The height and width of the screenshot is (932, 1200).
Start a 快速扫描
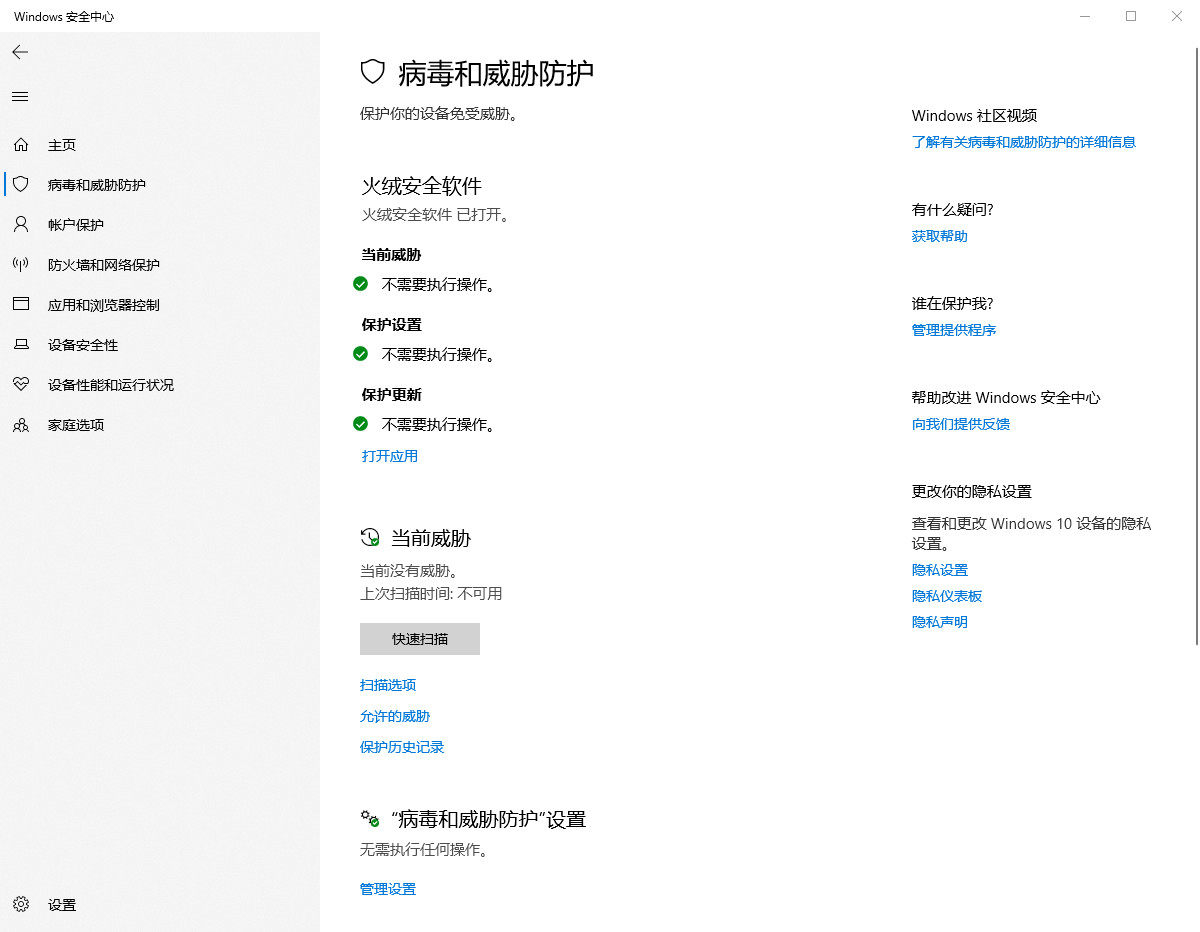[419, 638]
